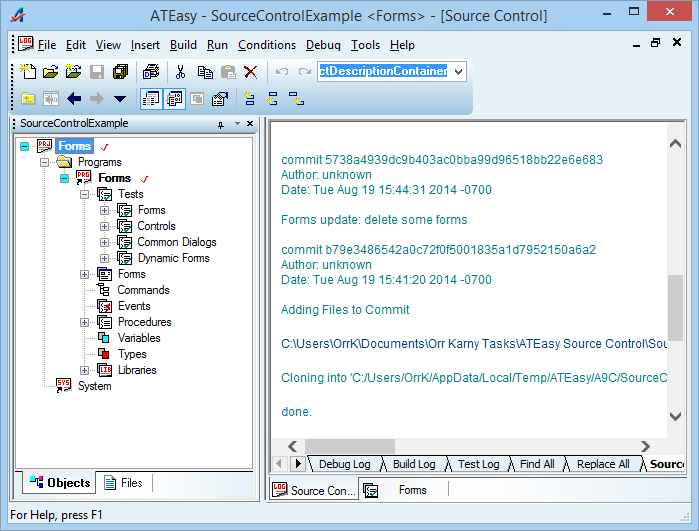This screenshot has height=531, width=699.
Task: Click the Insert object below toolbar icon
Action: [x=296, y=99]
